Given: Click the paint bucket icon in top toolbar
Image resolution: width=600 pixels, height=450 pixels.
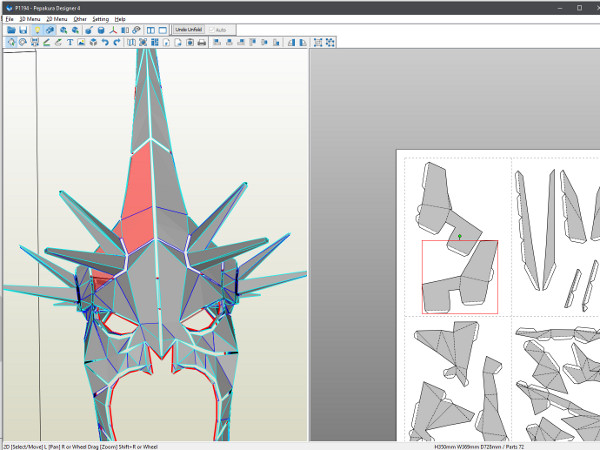Looking at the screenshot, I should tap(88, 30).
